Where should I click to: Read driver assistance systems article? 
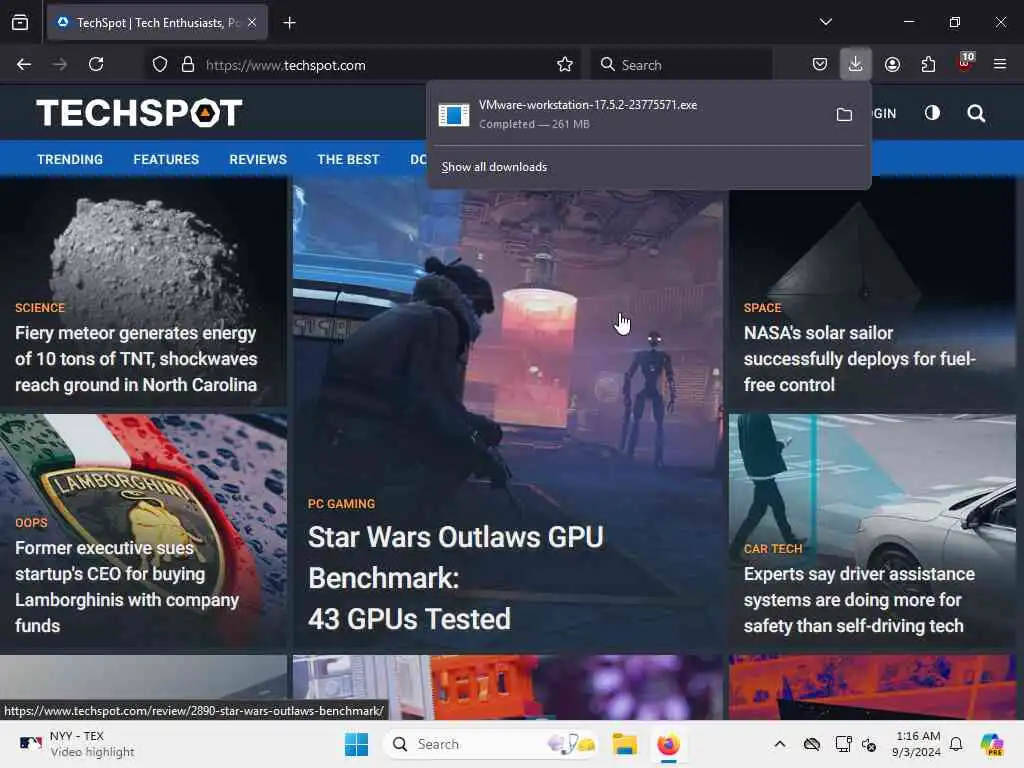point(859,600)
